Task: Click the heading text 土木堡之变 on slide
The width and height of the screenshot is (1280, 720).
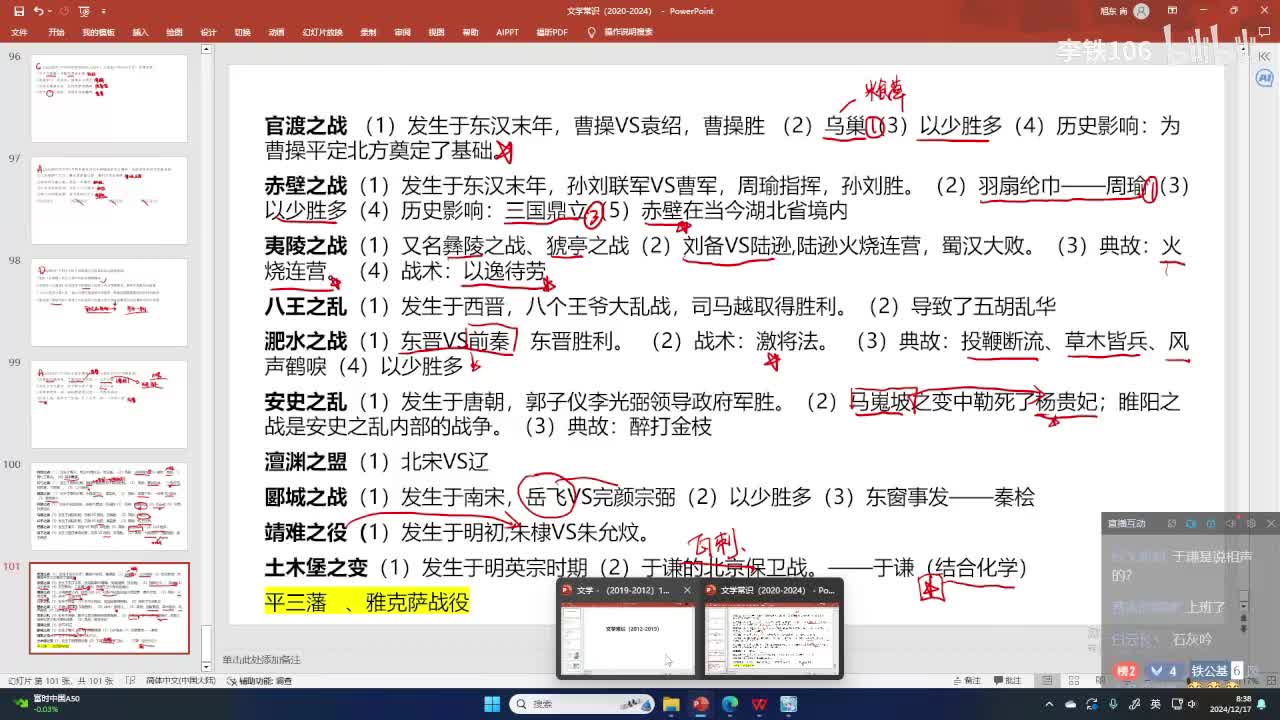Action: (x=316, y=568)
